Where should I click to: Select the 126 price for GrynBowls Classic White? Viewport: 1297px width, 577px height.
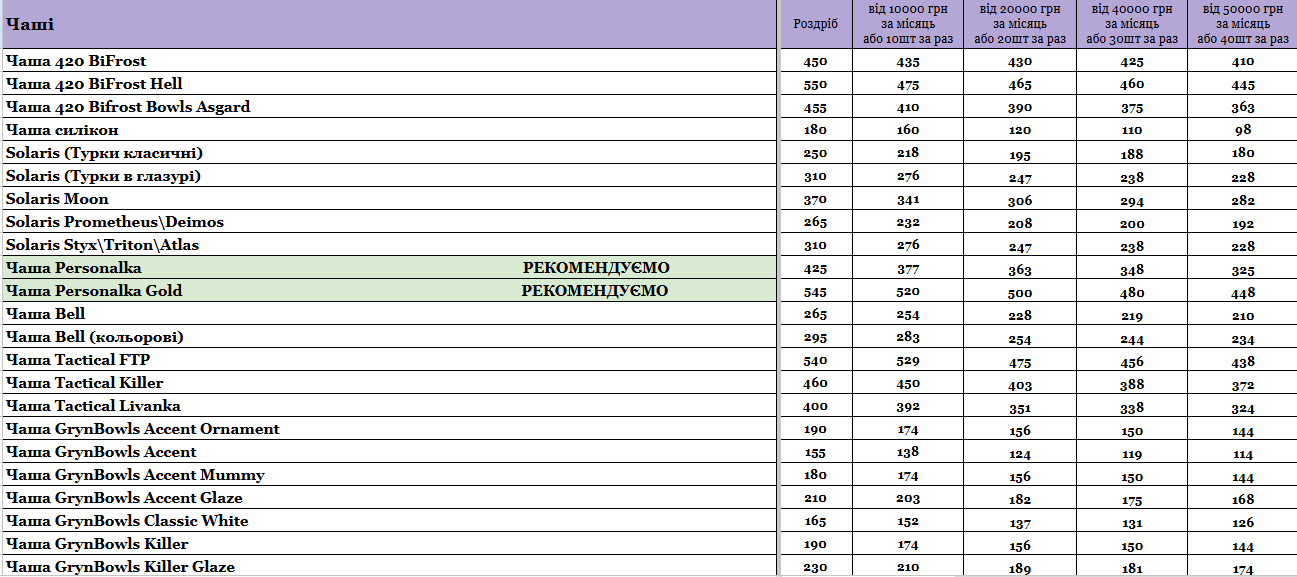coord(1243,522)
